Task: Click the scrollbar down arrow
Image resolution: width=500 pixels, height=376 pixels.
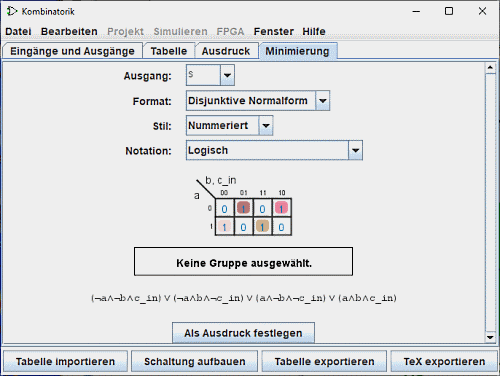Action: click(490, 337)
